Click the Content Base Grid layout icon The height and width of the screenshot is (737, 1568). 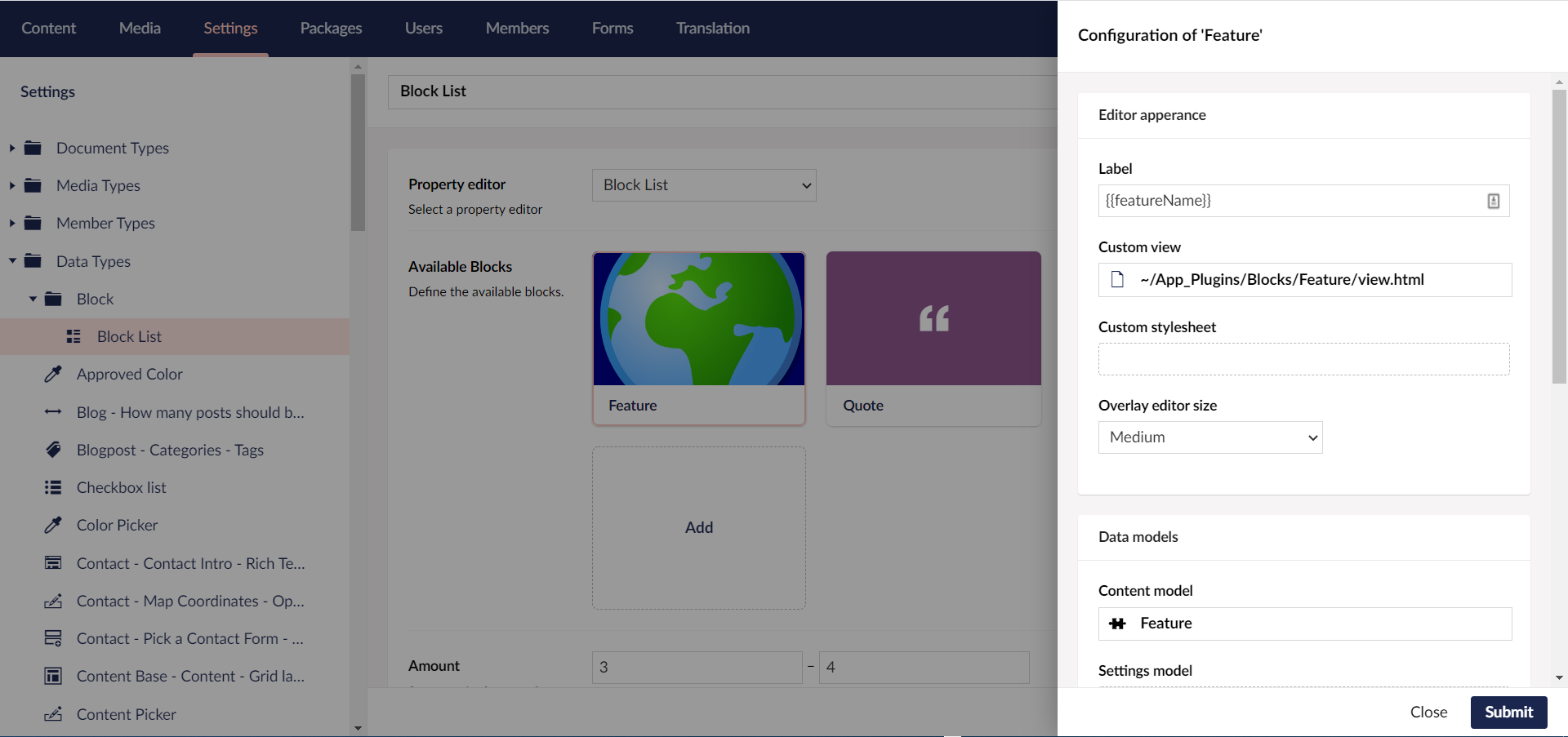tap(53, 676)
